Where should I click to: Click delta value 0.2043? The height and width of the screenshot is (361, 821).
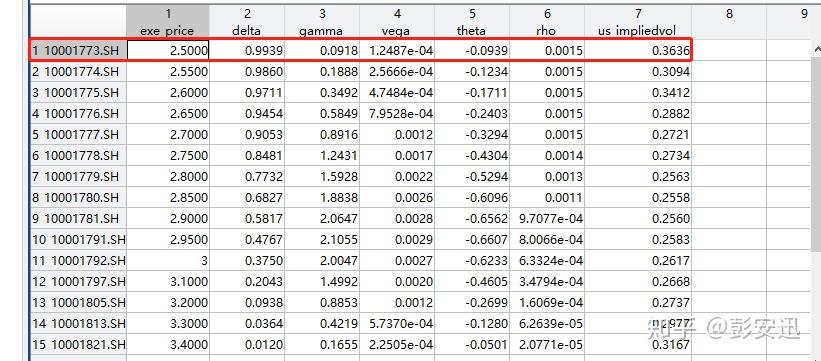tap(247, 281)
